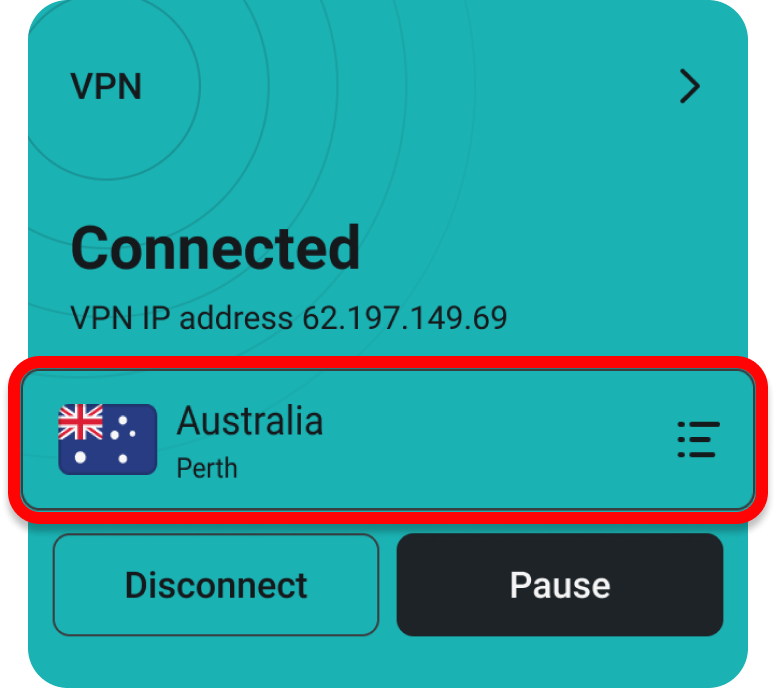Image resolution: width=776 pixels, height=688 pixels.
Task: Open the Australia Perth location selector
Action: click(x=388, y=440)
